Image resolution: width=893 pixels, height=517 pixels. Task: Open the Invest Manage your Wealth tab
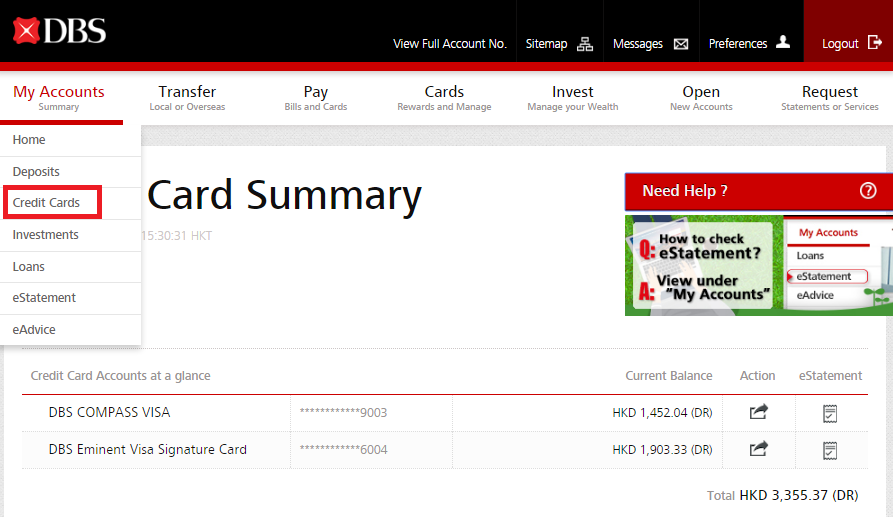[572, 98]
